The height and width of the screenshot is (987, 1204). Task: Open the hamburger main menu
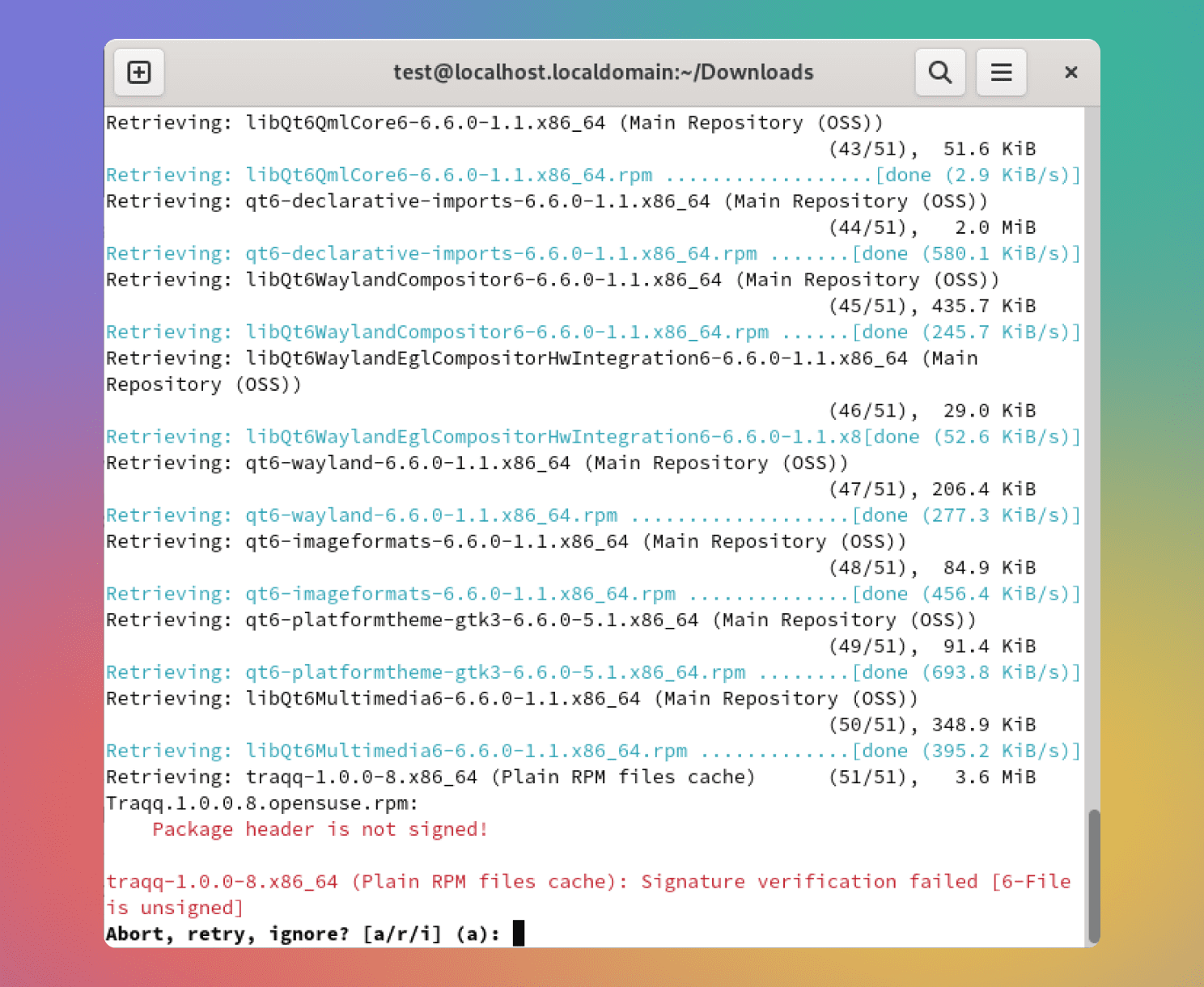click(1002, 73)
